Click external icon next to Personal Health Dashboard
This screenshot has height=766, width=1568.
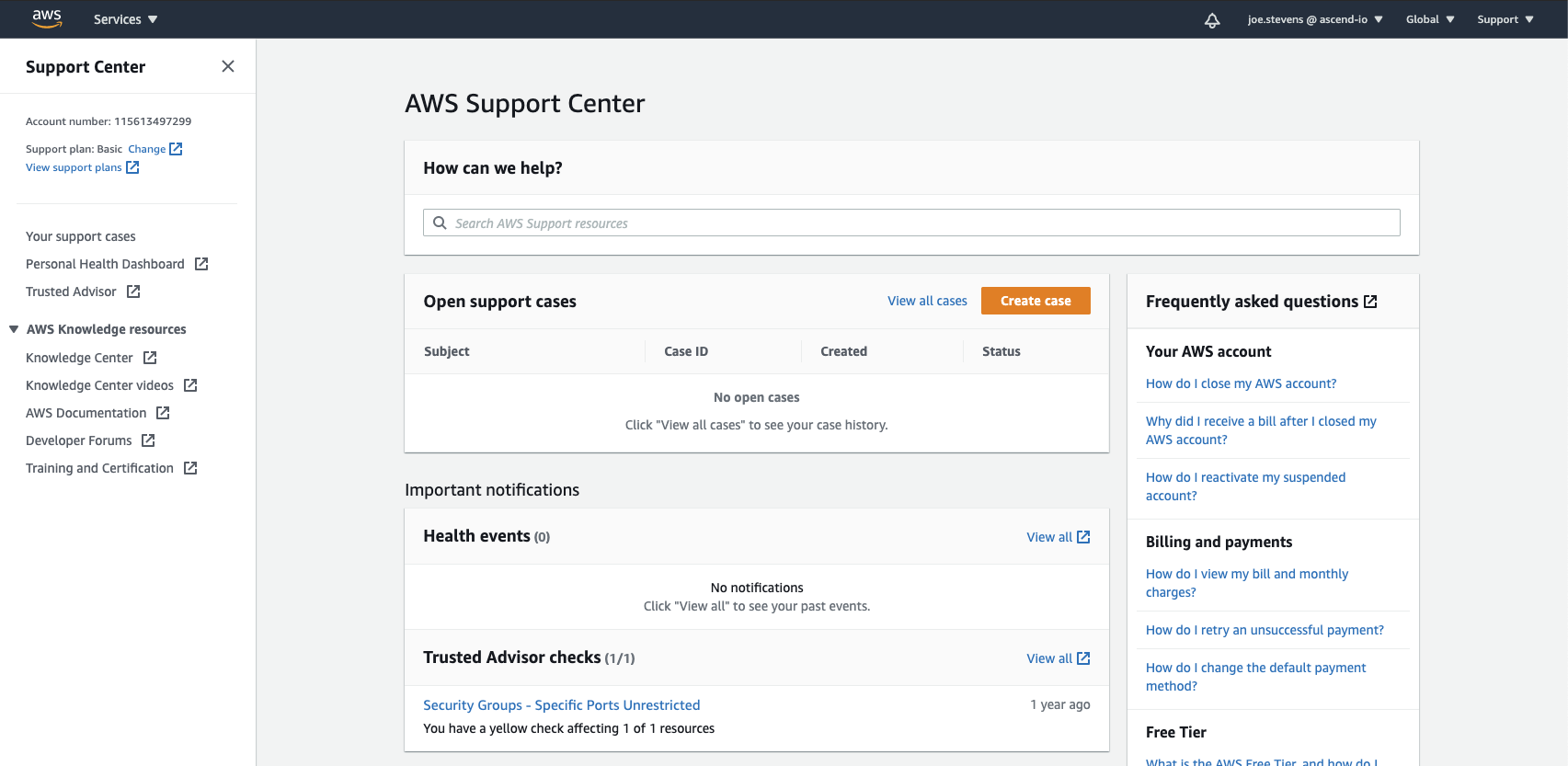click(201, 264)
